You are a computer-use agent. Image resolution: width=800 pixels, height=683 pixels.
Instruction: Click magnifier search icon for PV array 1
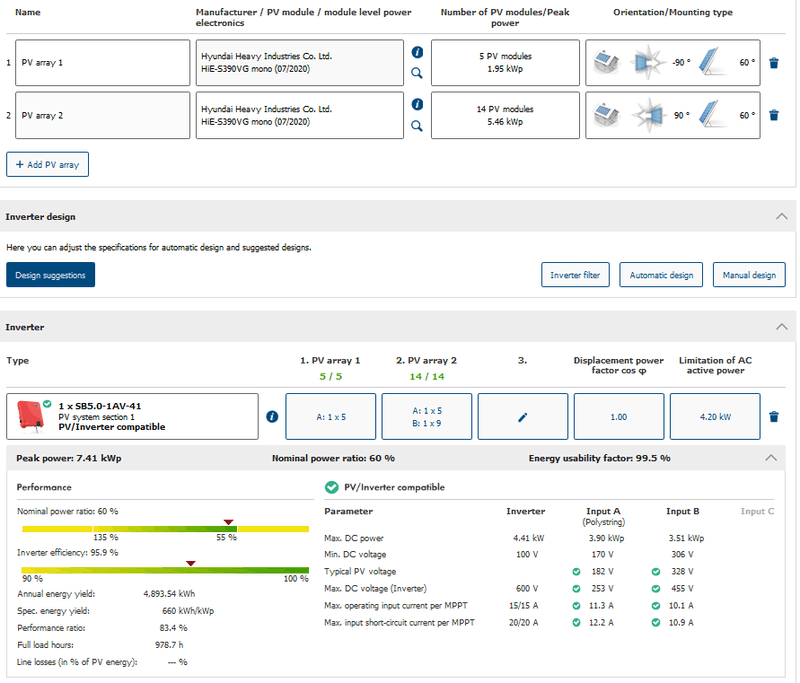tap(417, 73)
